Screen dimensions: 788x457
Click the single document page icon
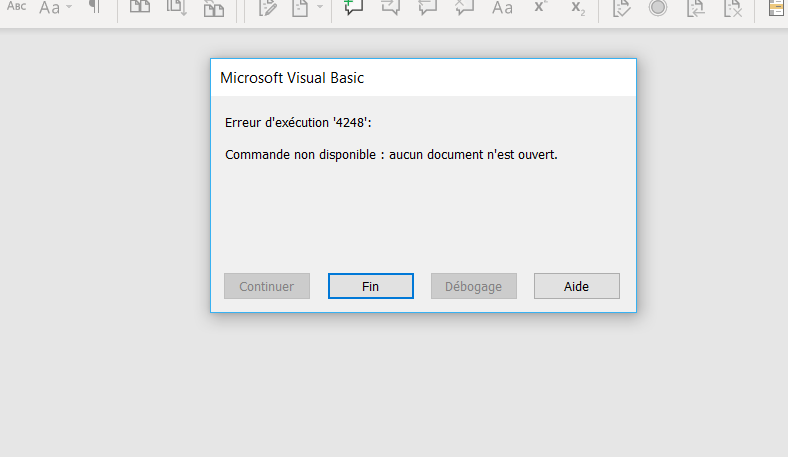[x=301, y=8]
